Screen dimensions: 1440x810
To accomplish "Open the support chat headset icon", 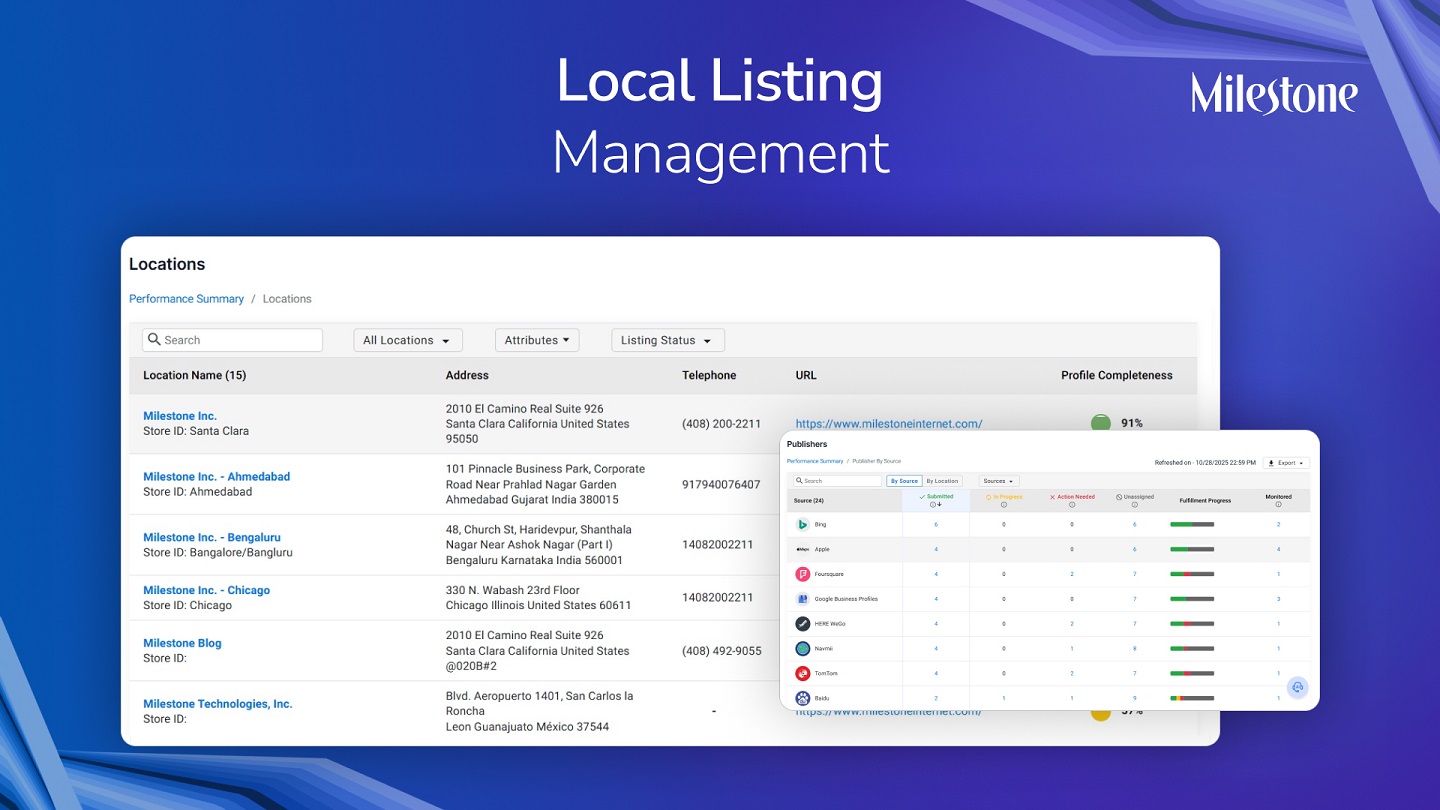I will [x=1297, y=687].
